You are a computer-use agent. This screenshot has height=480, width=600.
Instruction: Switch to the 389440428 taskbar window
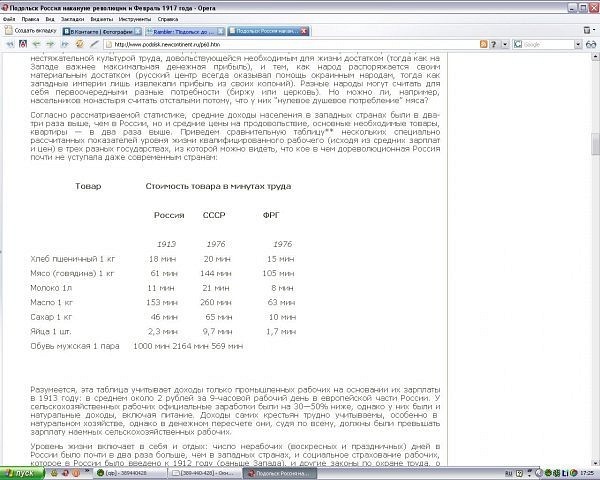tap(131, 473)
